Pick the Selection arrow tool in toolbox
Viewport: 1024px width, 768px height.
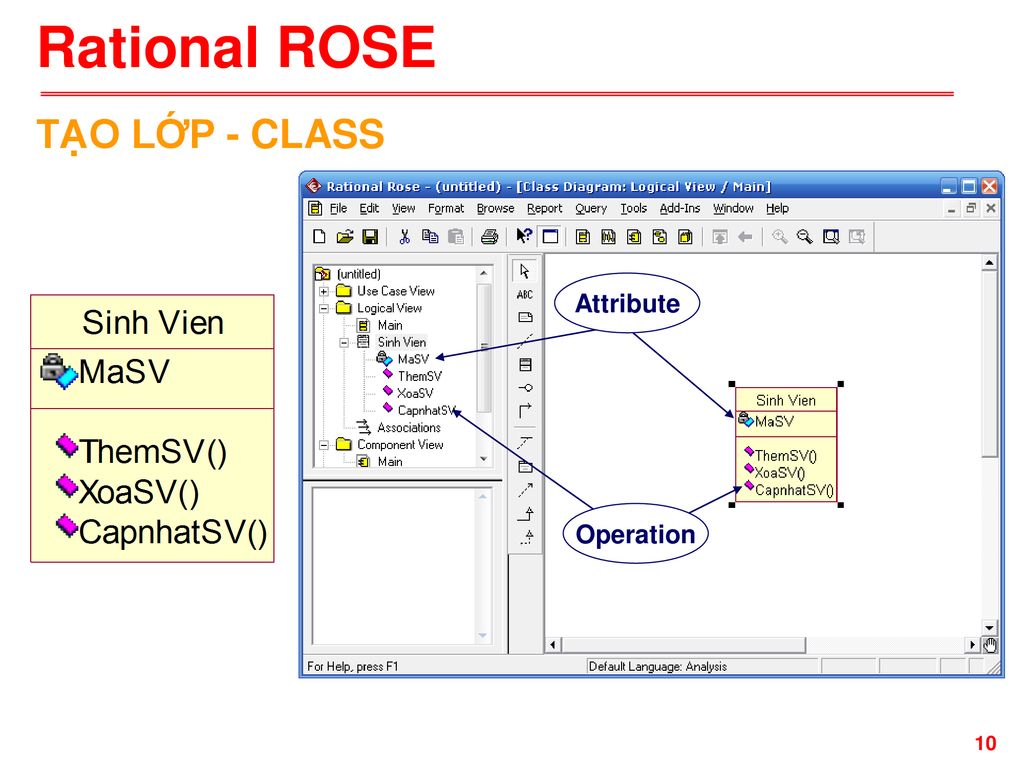tap(525, 271)
